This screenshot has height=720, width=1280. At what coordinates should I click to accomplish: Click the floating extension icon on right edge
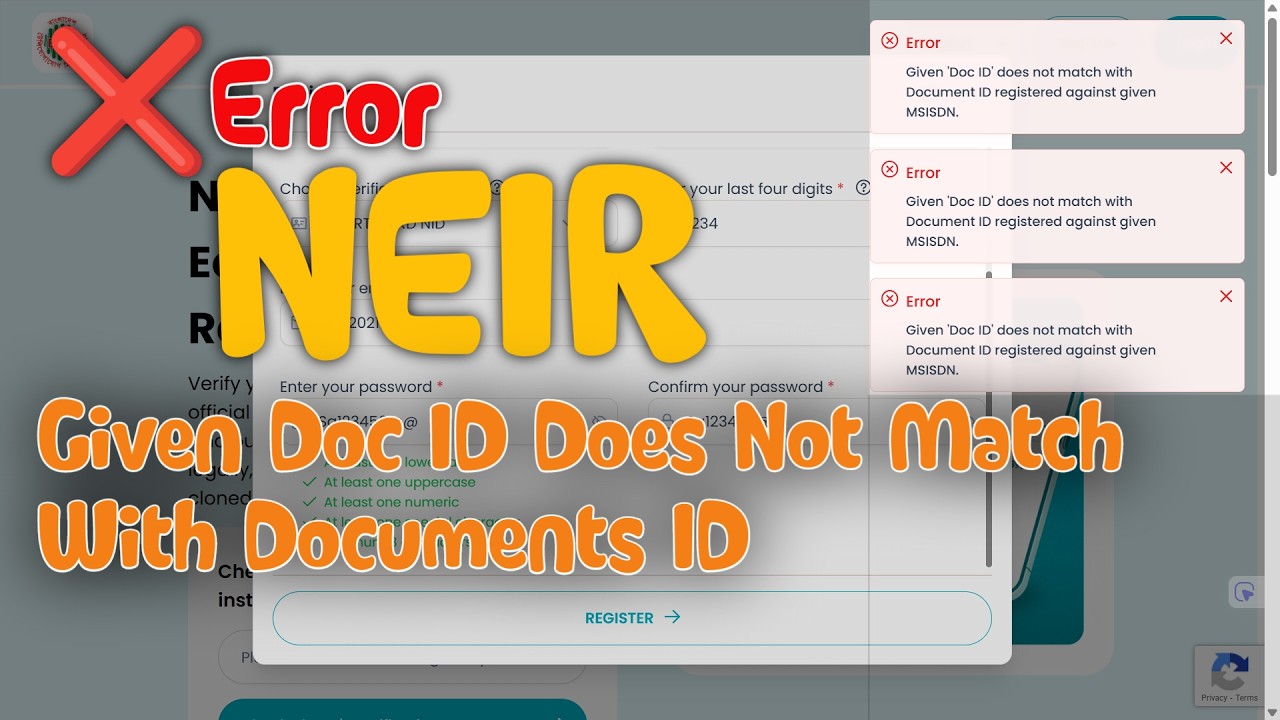(x=1245, y=592)
